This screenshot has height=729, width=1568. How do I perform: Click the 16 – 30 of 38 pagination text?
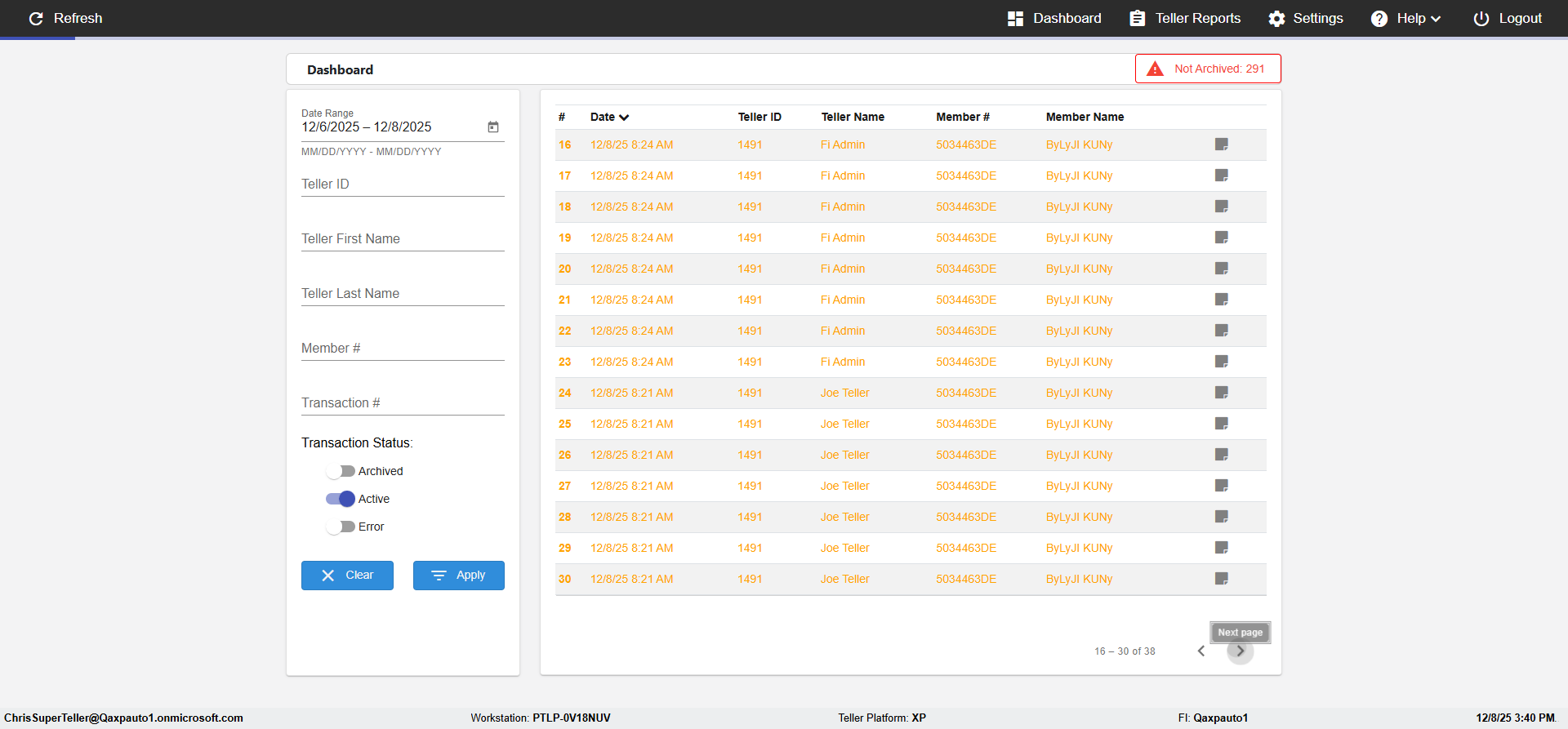coord(1125,651)
